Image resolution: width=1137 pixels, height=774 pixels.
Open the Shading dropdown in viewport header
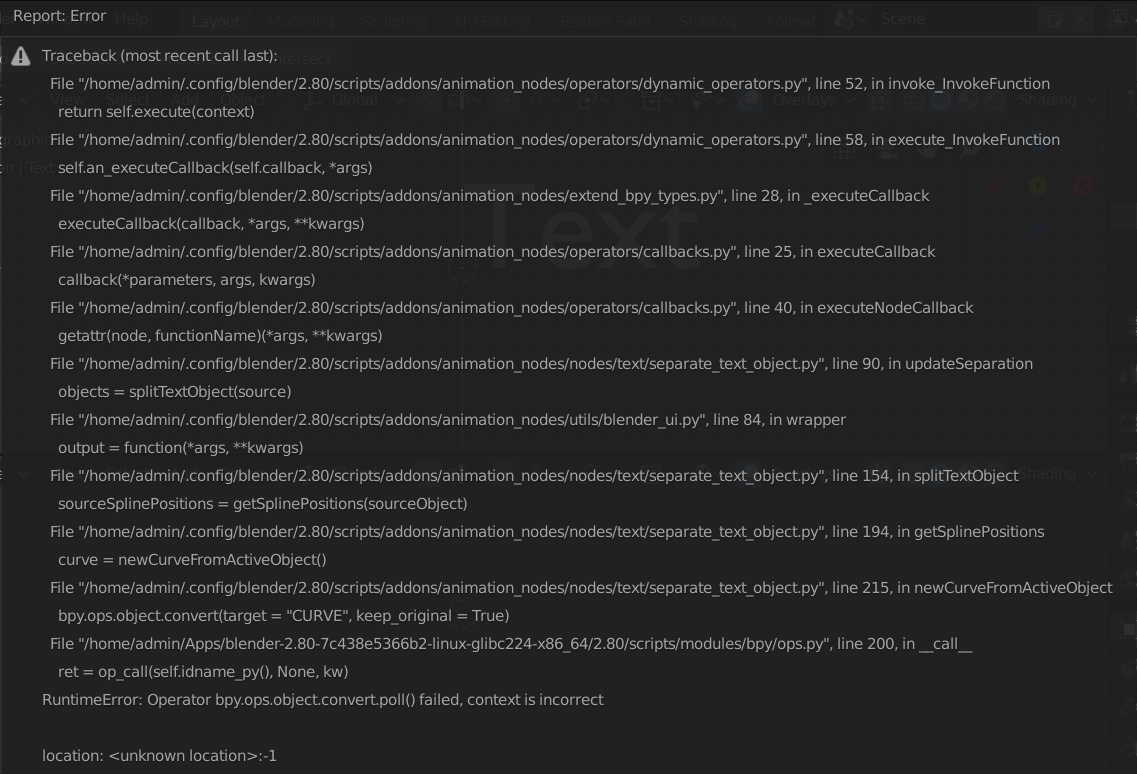click(1050, 100)
